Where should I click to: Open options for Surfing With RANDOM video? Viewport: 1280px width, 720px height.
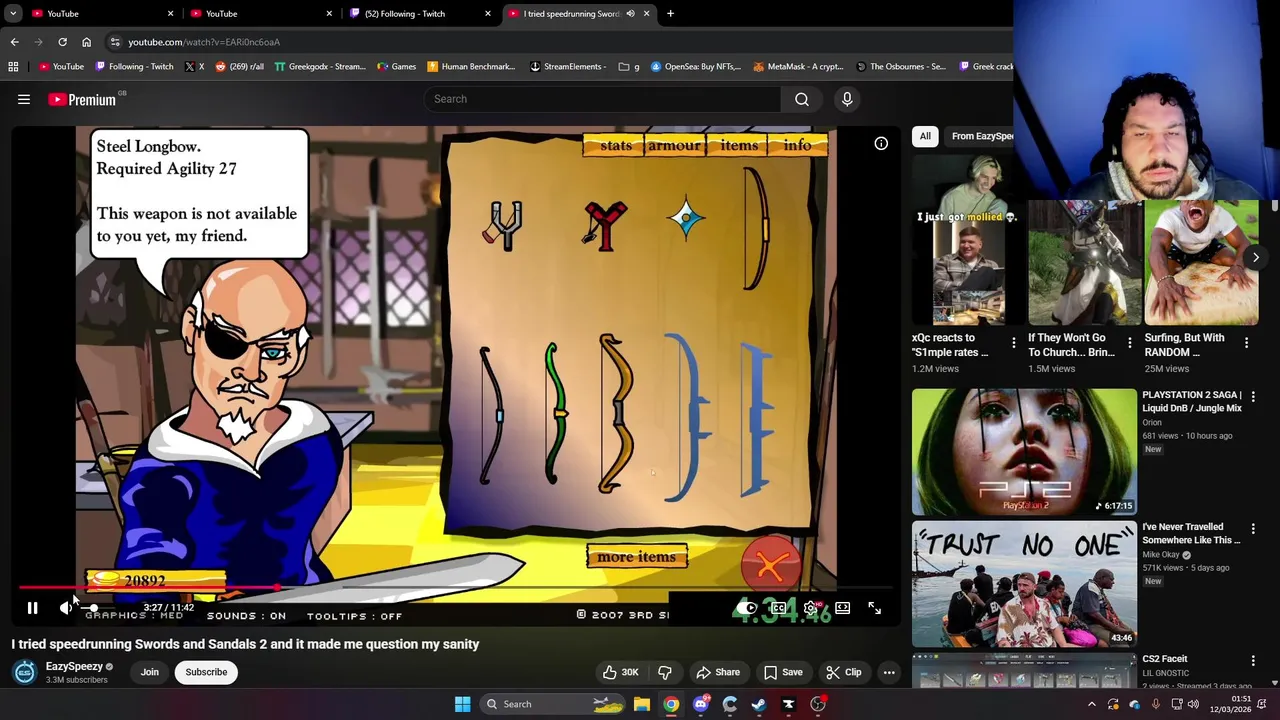coord(1246,344)
